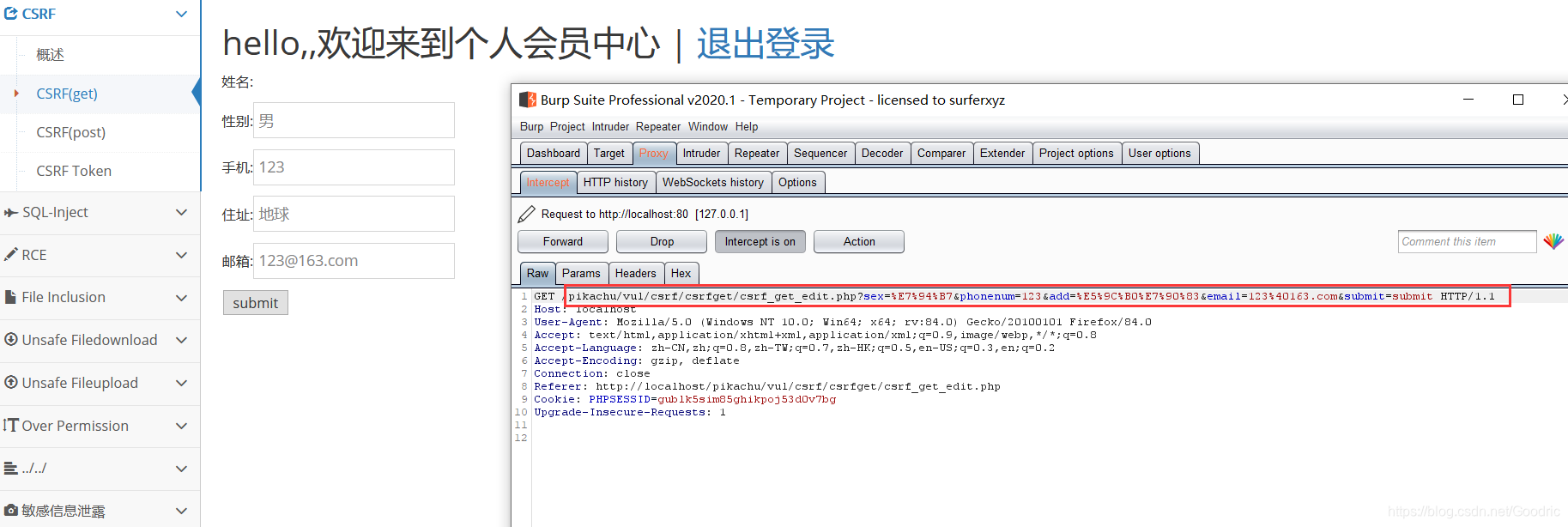Switch to the User options tab
Viewport: 1568px width, 527px height.
[1159, 153]
